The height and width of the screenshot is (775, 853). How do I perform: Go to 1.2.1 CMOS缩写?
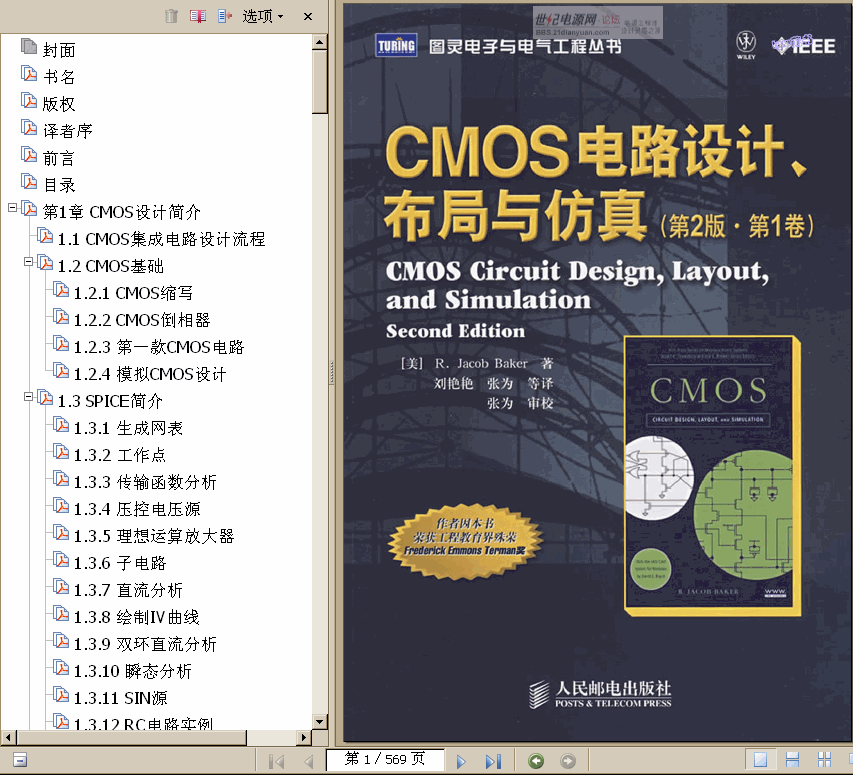click(x=133, y=293)
